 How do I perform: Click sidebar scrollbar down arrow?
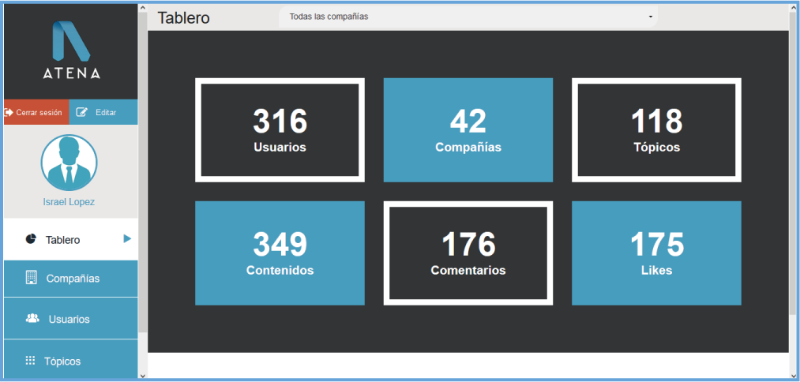142,375
